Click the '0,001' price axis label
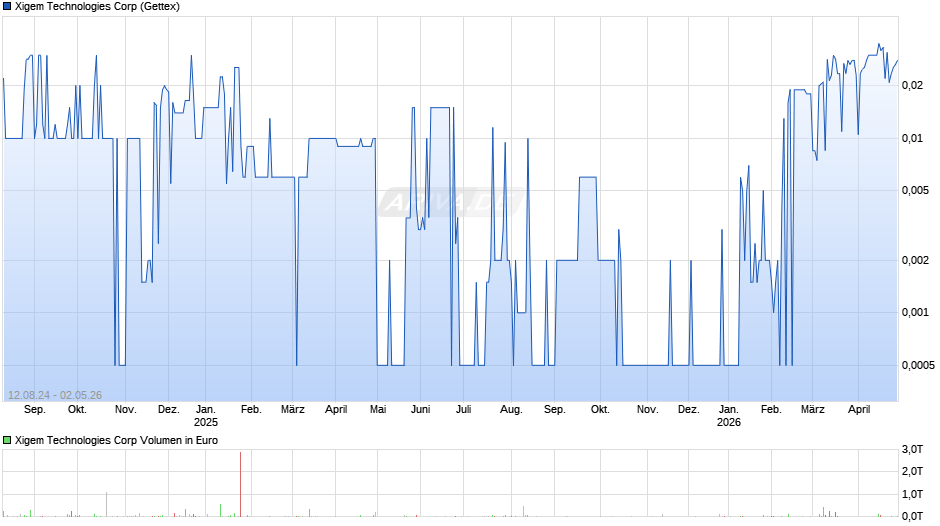 [915, 312]
